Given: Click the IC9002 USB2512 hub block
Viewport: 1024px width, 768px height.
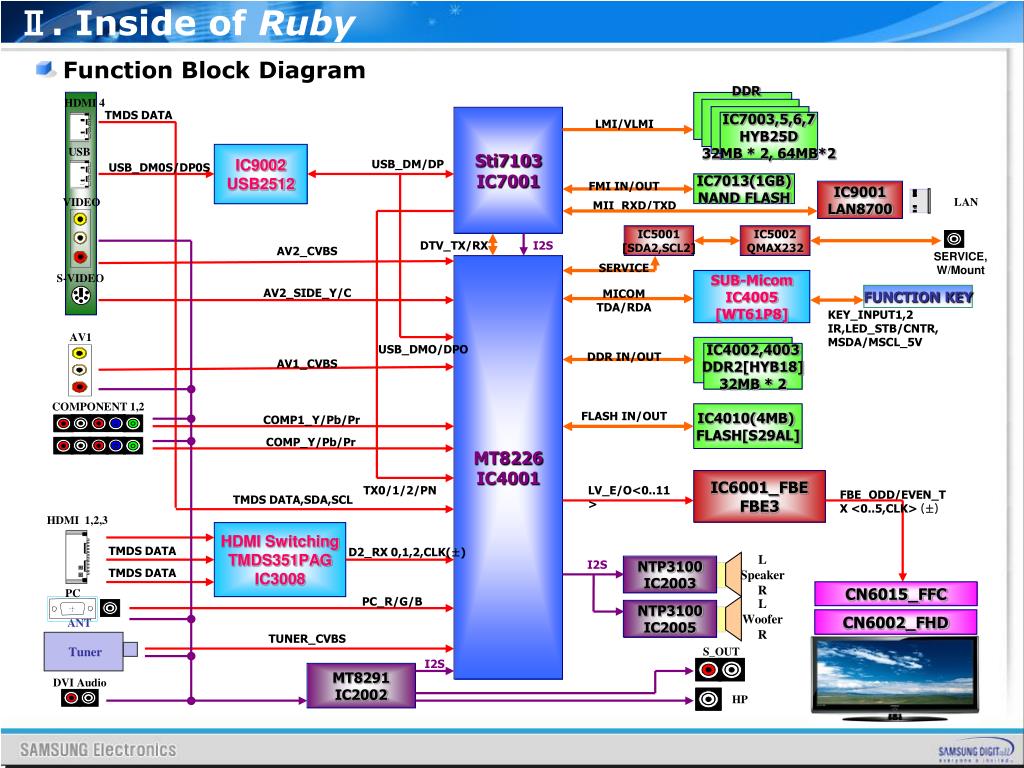Looking at the screenshot, I should point(261,174).
